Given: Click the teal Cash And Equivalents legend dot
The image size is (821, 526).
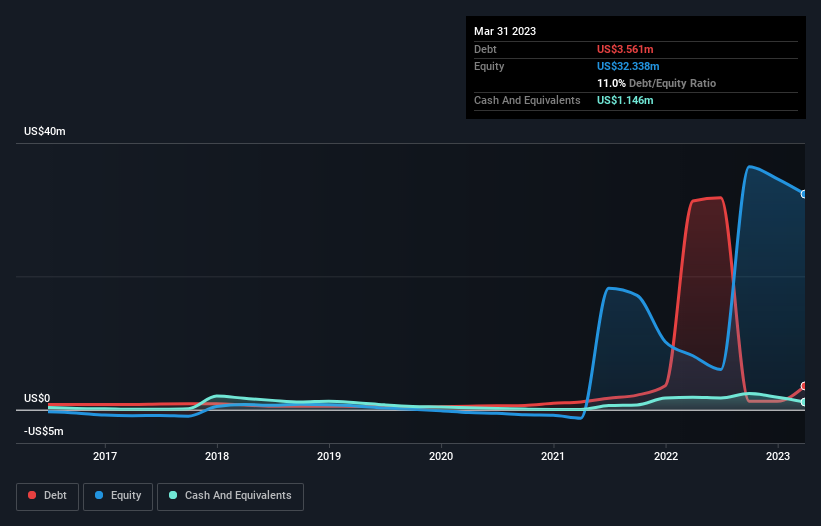Looking at the screenshot, I should pos(173,495).
